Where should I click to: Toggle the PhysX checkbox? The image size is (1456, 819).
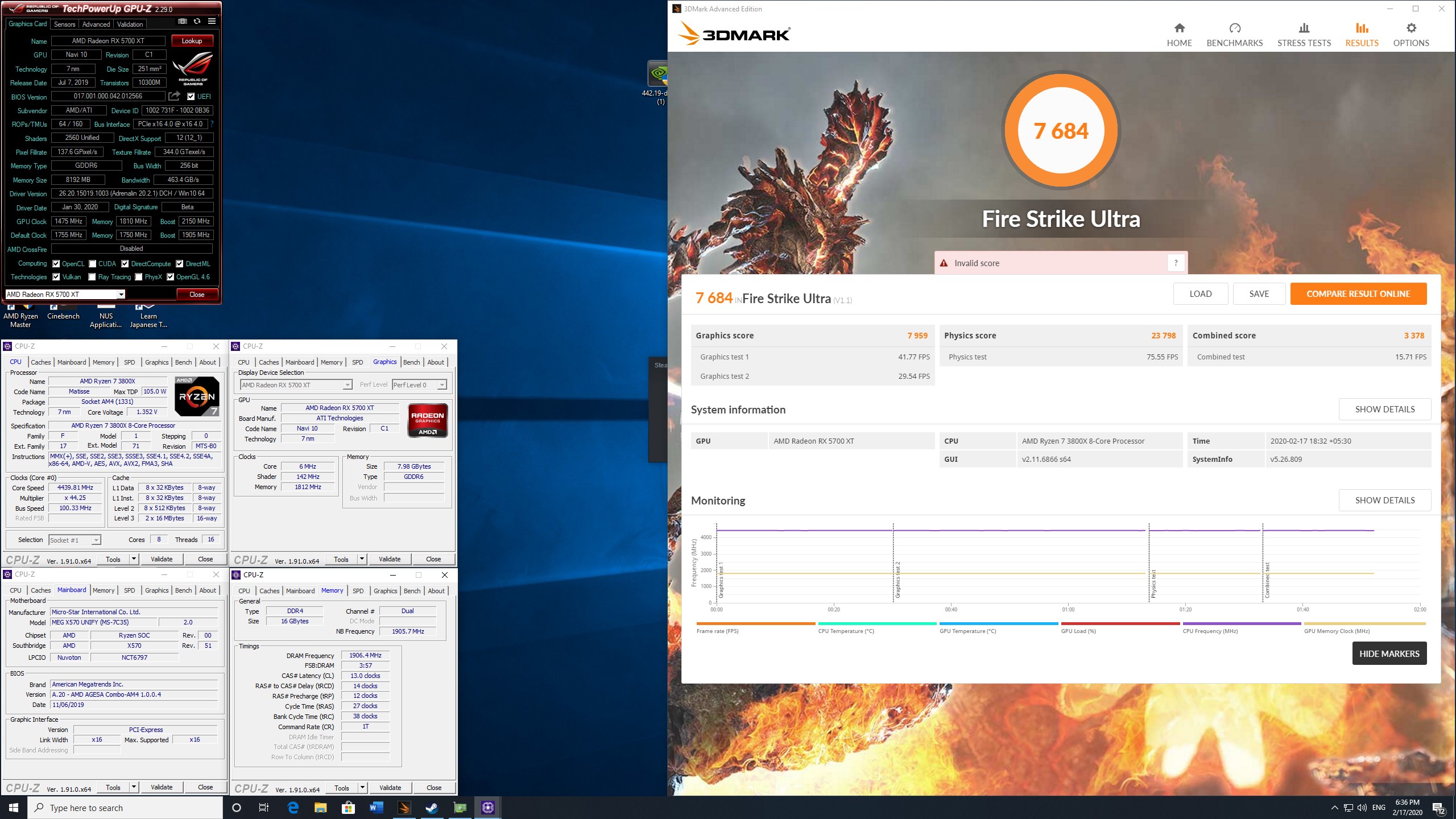click(x=138, y=277)
